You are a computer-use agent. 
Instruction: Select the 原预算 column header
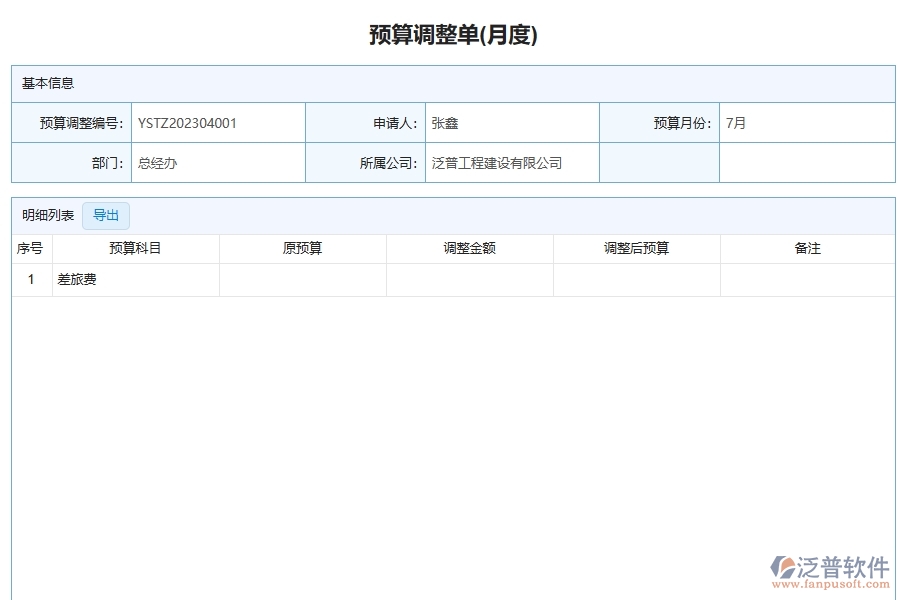(x=302, y=249)
